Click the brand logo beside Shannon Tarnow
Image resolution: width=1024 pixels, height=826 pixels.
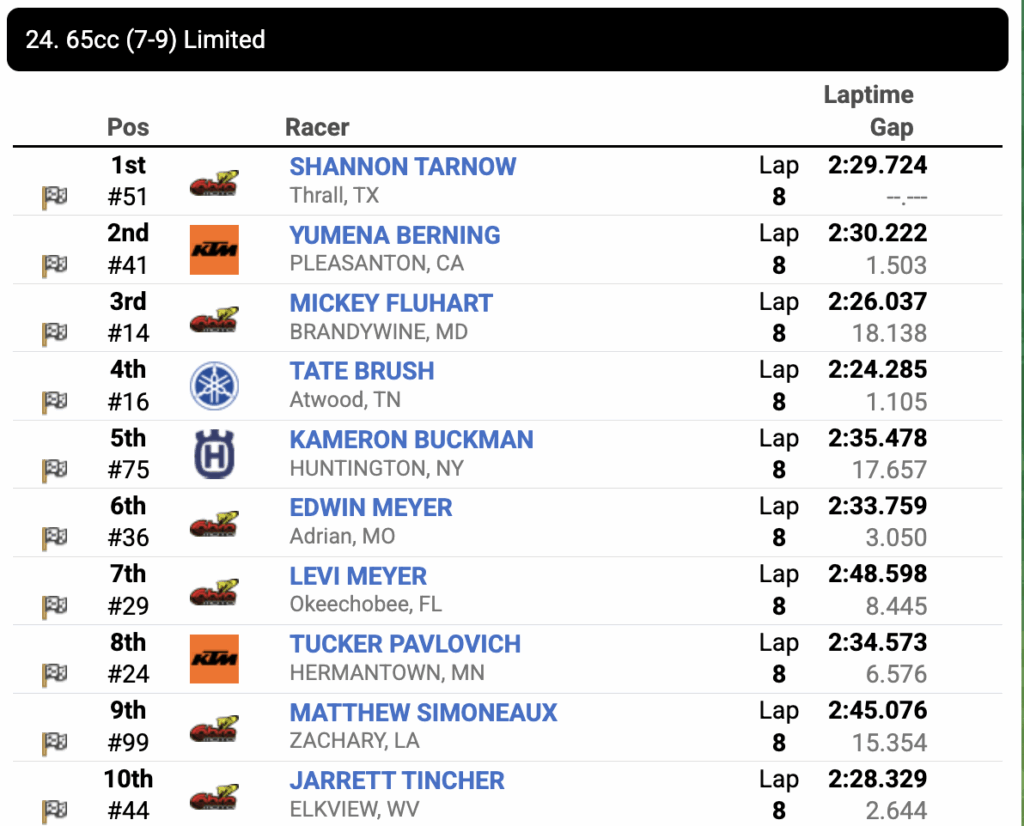214,182
